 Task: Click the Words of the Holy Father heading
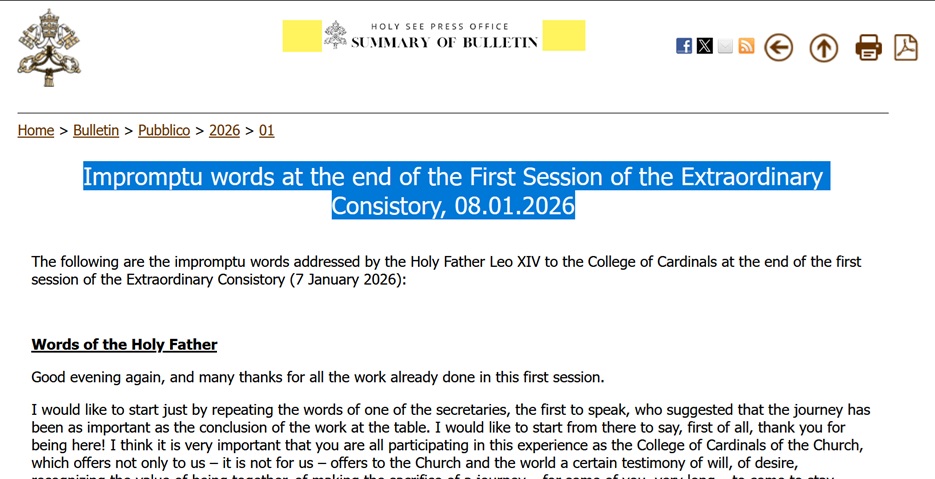point(124,345)
